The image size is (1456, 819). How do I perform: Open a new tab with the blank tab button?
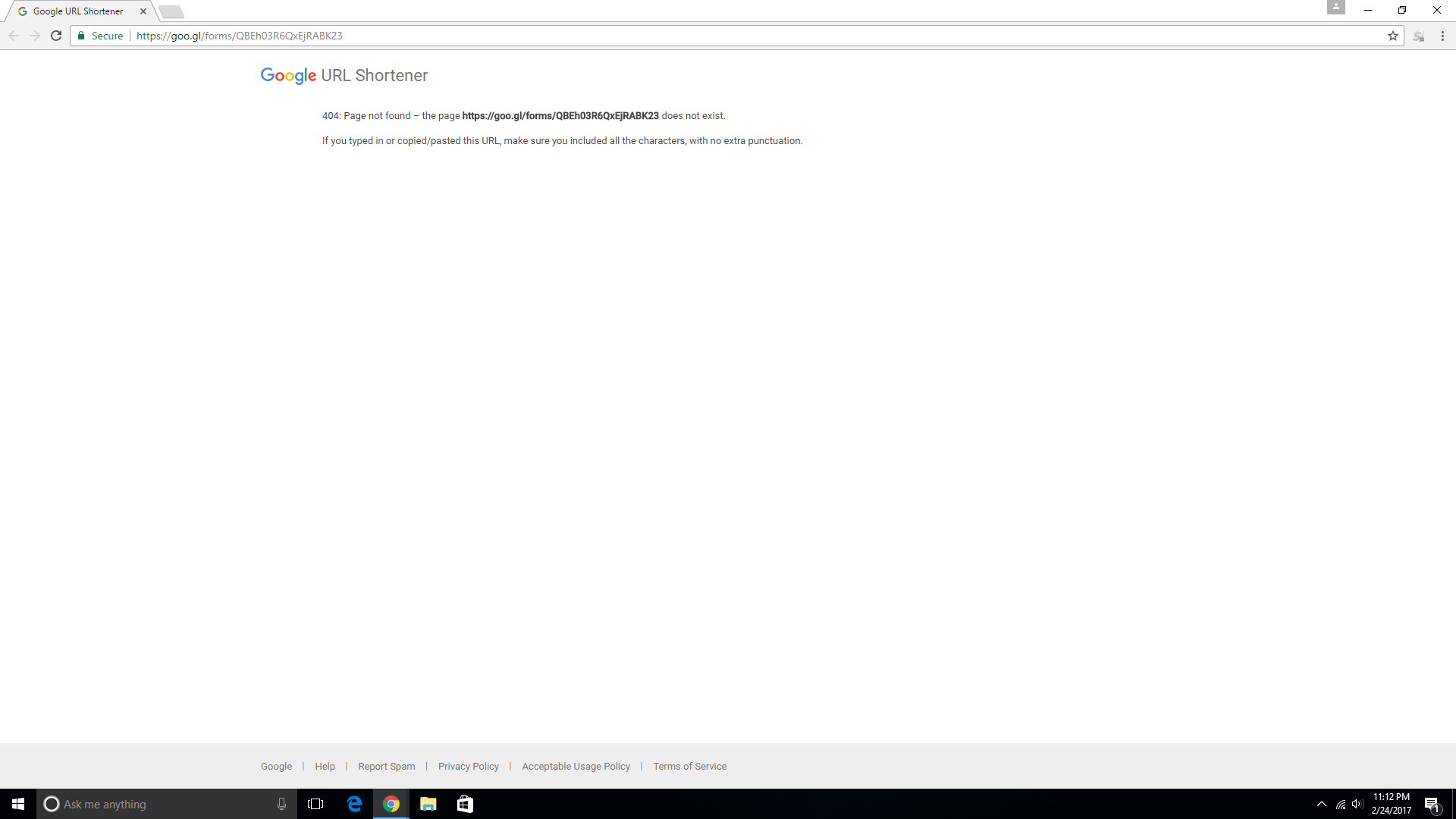[171, 11]
